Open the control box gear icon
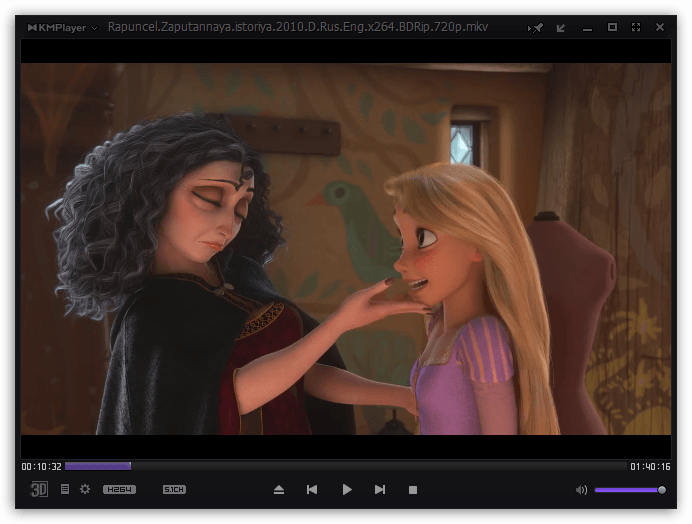 [85, 489]
